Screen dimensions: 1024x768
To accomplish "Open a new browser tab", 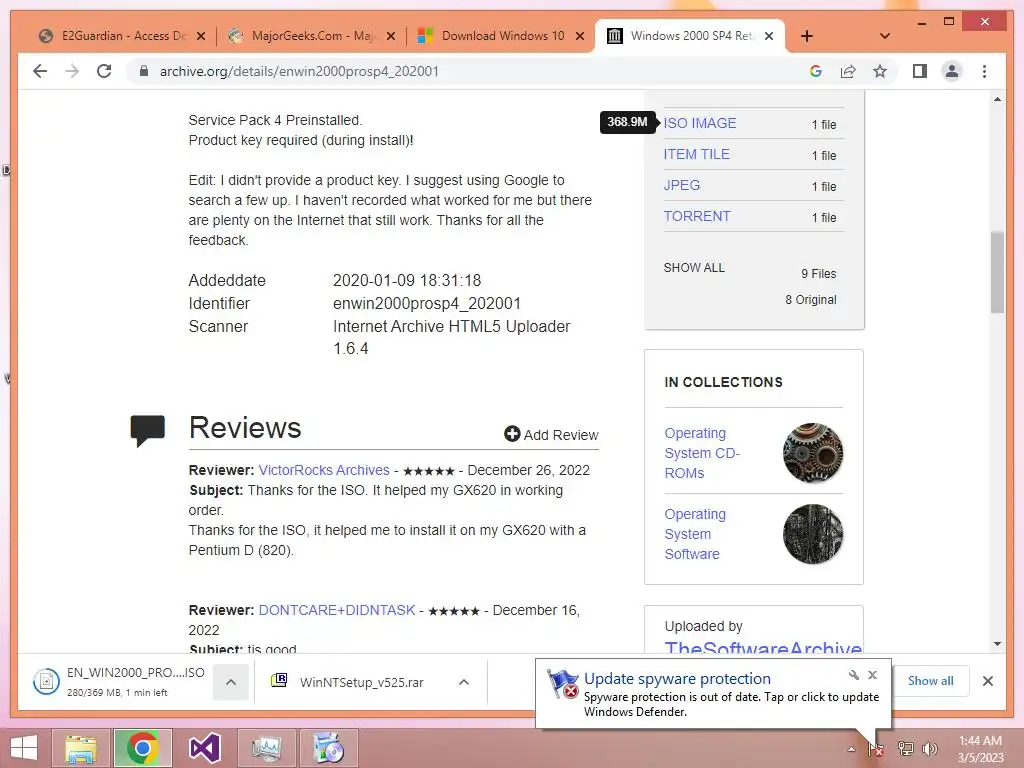I will [807, 36].
